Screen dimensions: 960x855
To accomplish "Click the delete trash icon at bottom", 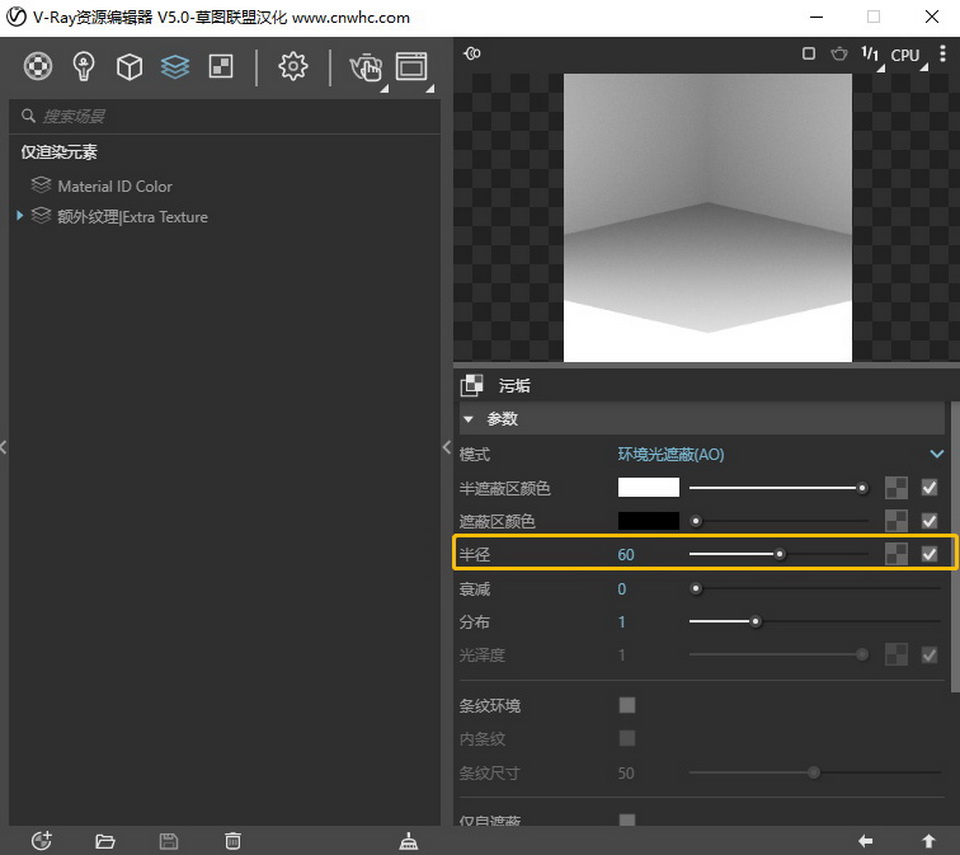I will [232, 841].
